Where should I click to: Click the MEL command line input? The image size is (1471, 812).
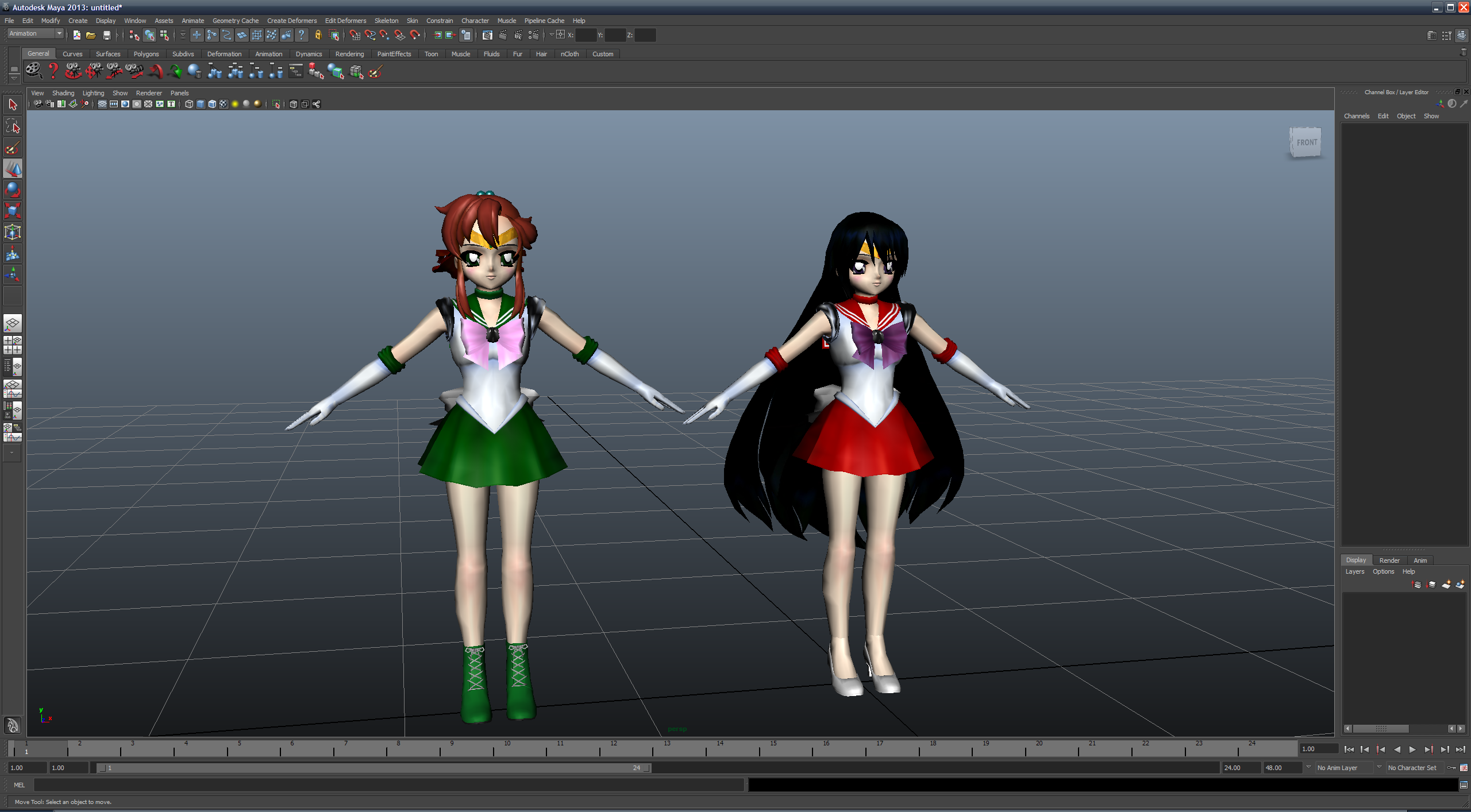[x=389, y=785]
